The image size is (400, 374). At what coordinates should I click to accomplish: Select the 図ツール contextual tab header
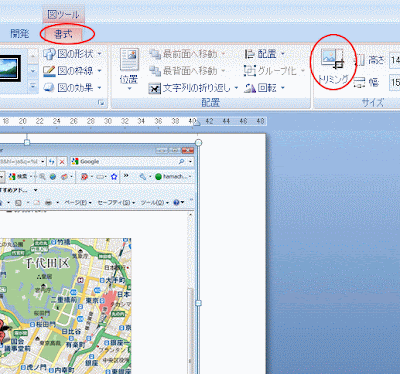[63, 15]
